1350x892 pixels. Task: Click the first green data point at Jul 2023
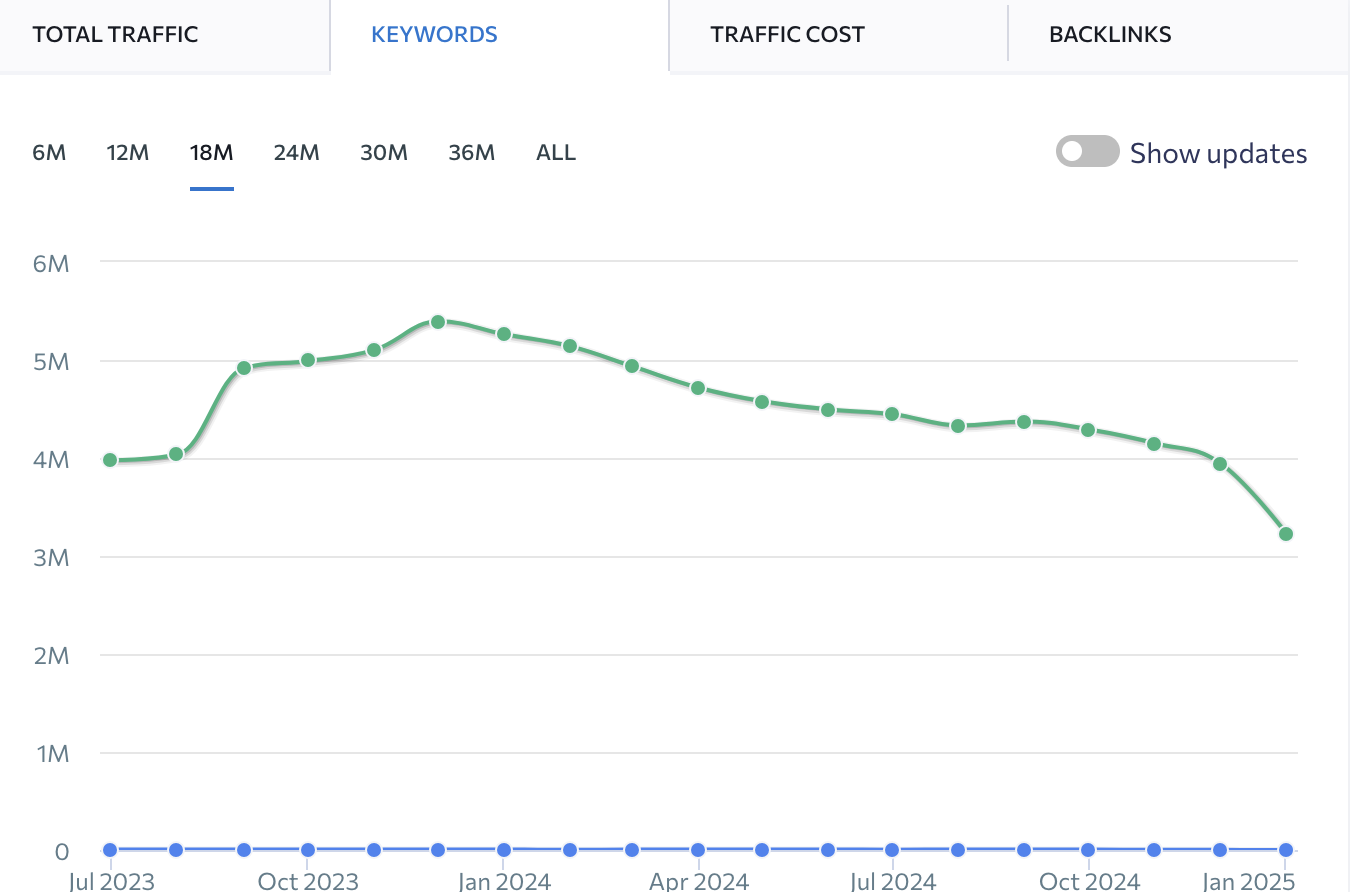110,460
